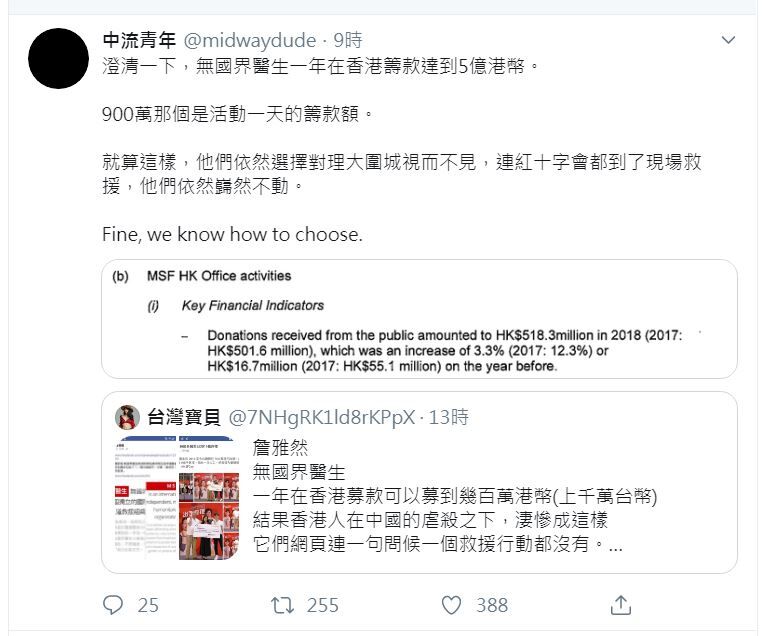Expand the tweet options chevron menu
The width and height of the screenshot is (766, 636).
click(728, 40)
